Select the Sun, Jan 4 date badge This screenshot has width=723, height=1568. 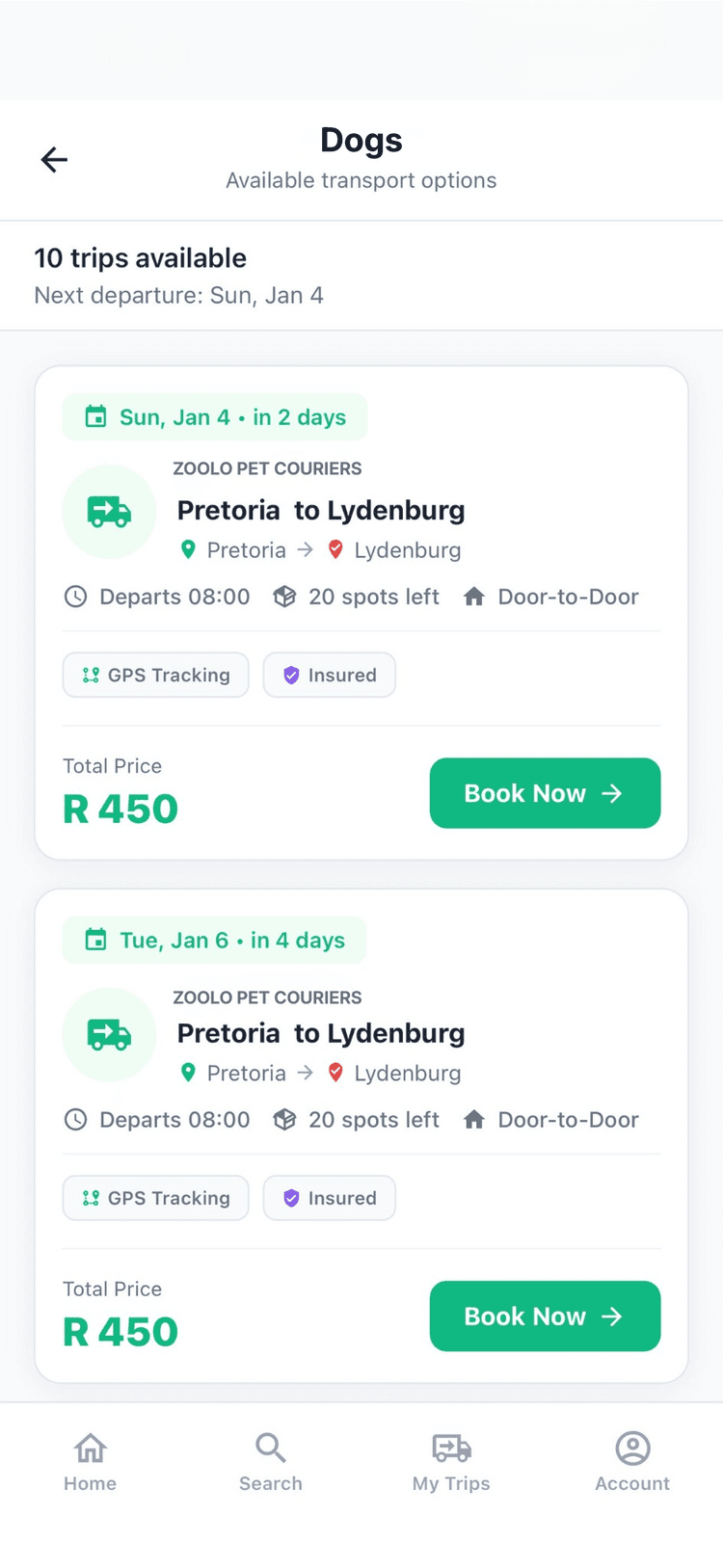(215, 417)
